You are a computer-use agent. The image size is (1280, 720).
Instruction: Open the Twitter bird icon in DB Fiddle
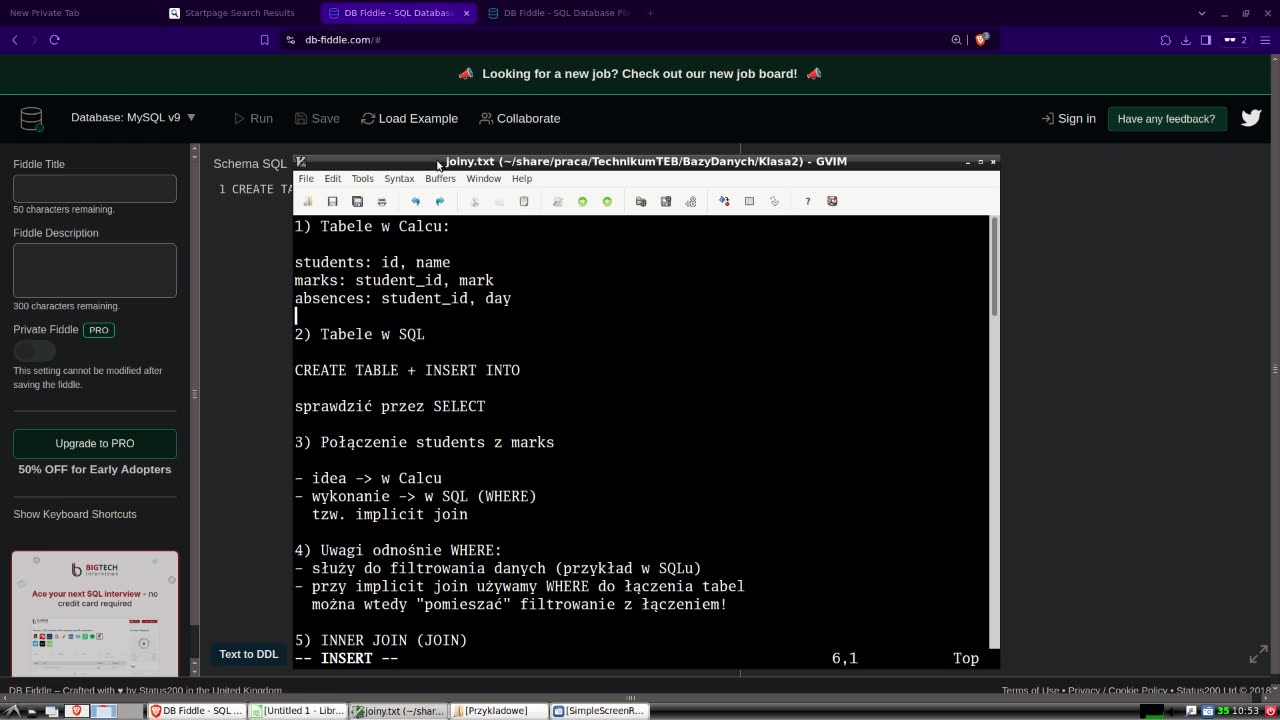[1251, 118]
